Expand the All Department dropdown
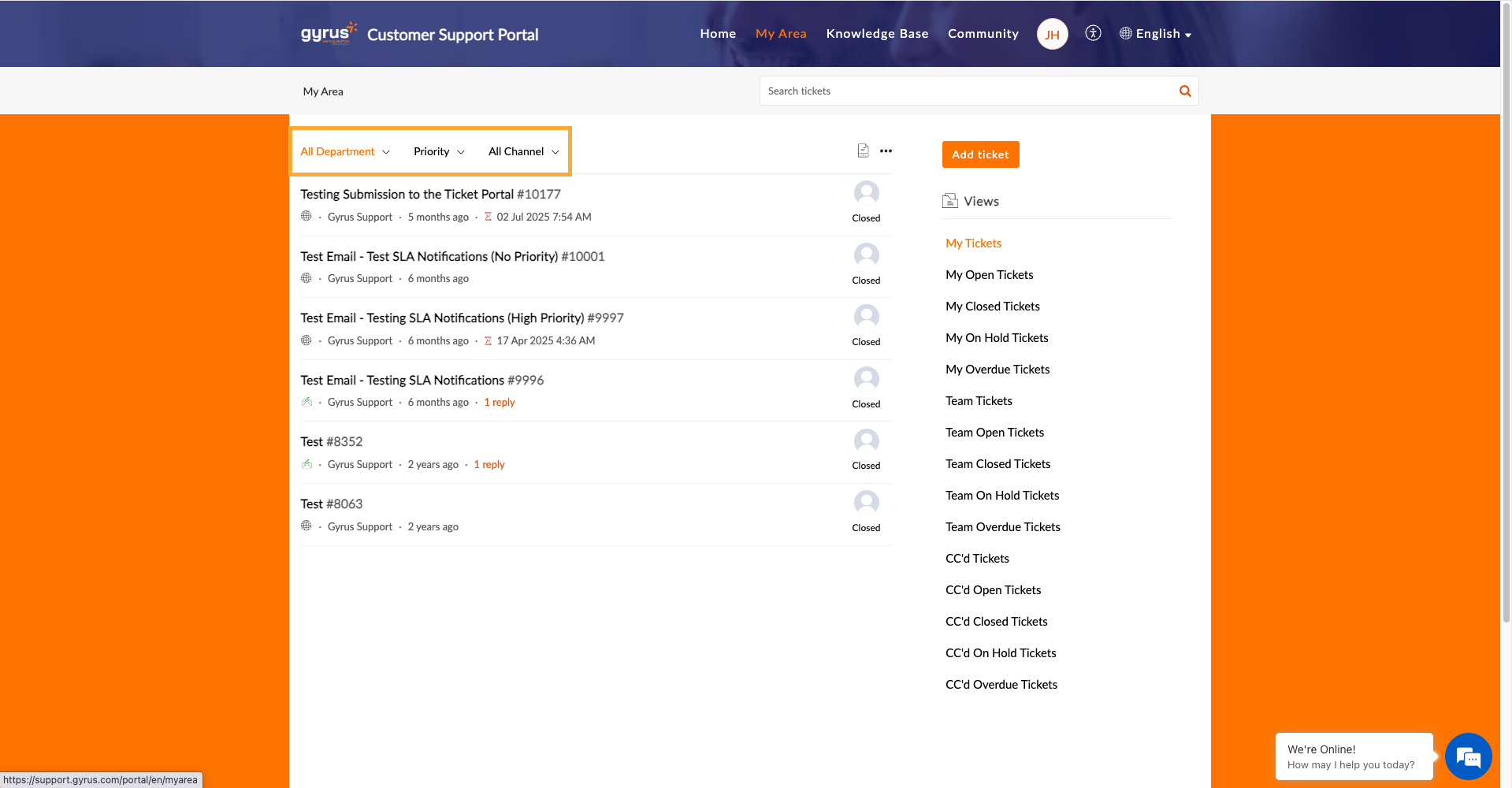Image resolution: width=1512 pixels, height=788 pixels. coord(345,151)
